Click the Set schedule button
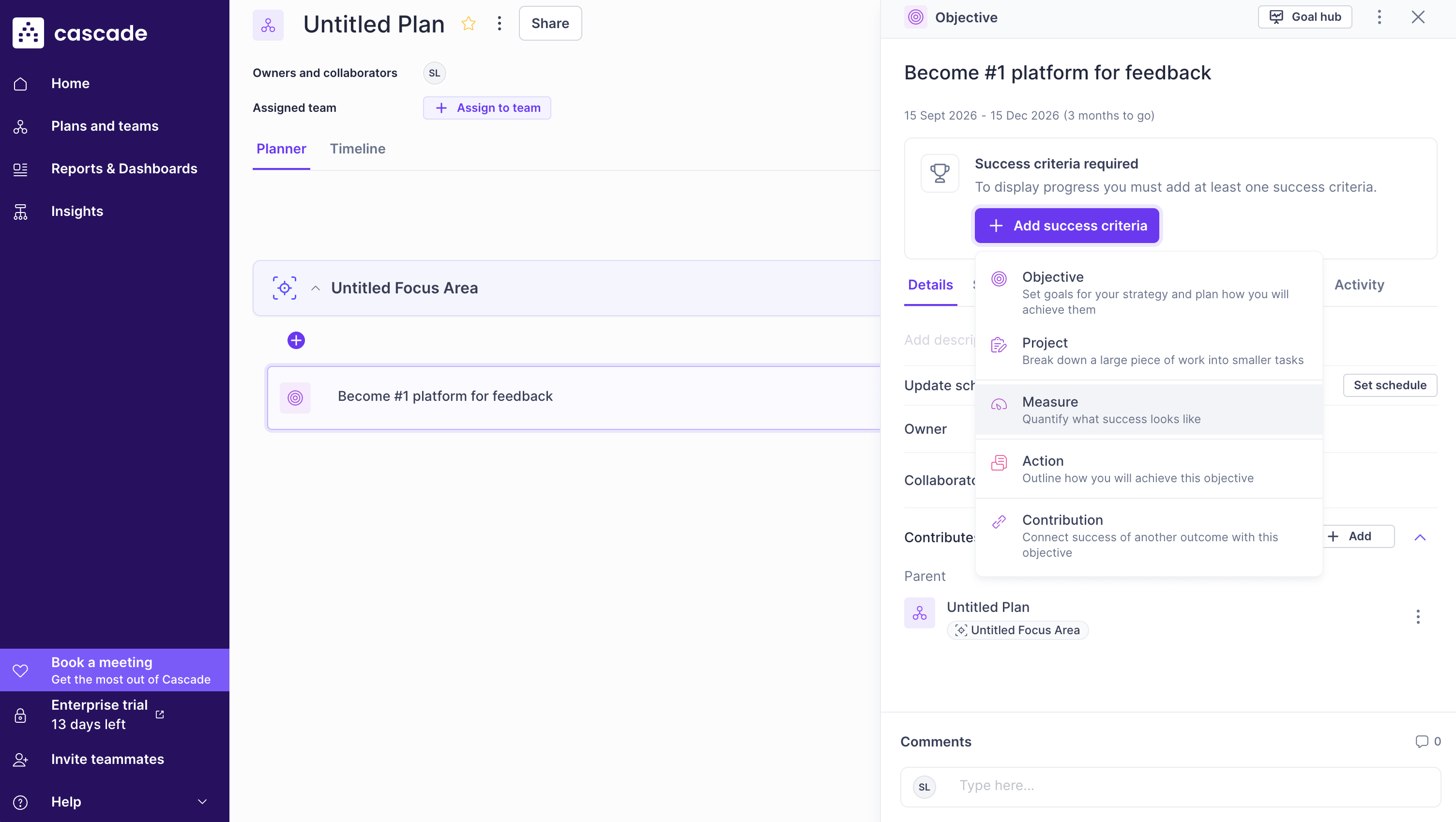This screenshot has width=1456, height=822. coord(1389,385)
